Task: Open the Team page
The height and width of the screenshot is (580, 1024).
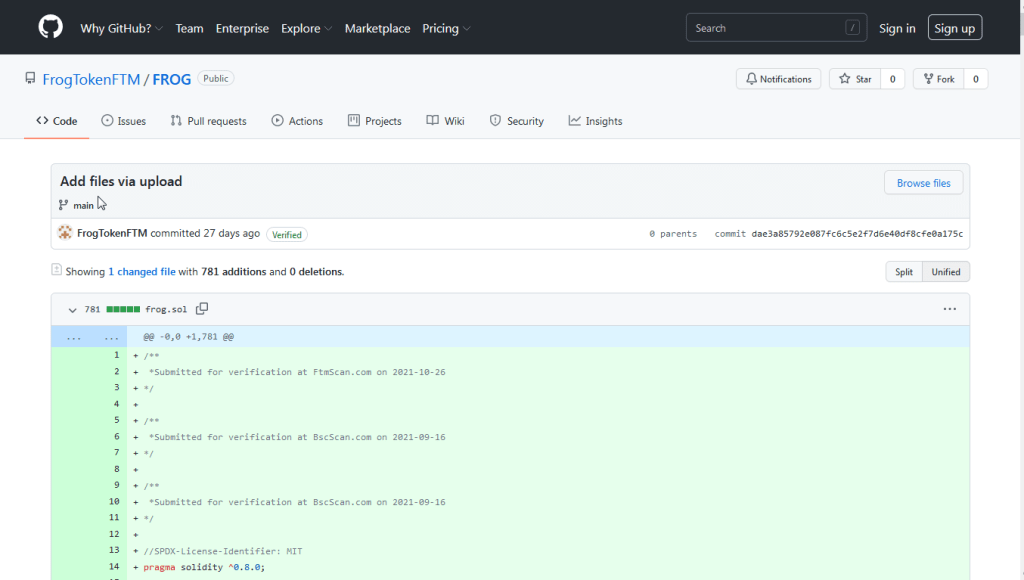Action: pos(189,28)
